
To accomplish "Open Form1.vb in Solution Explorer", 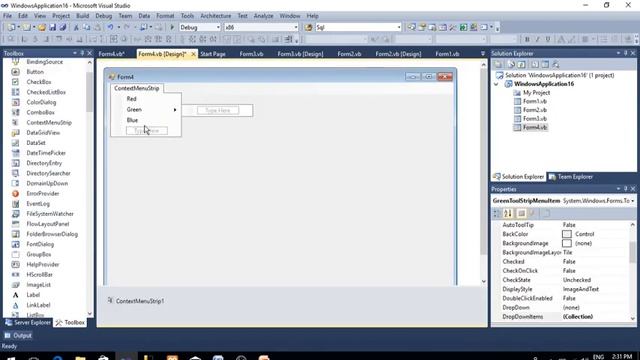I will [535, 101].
